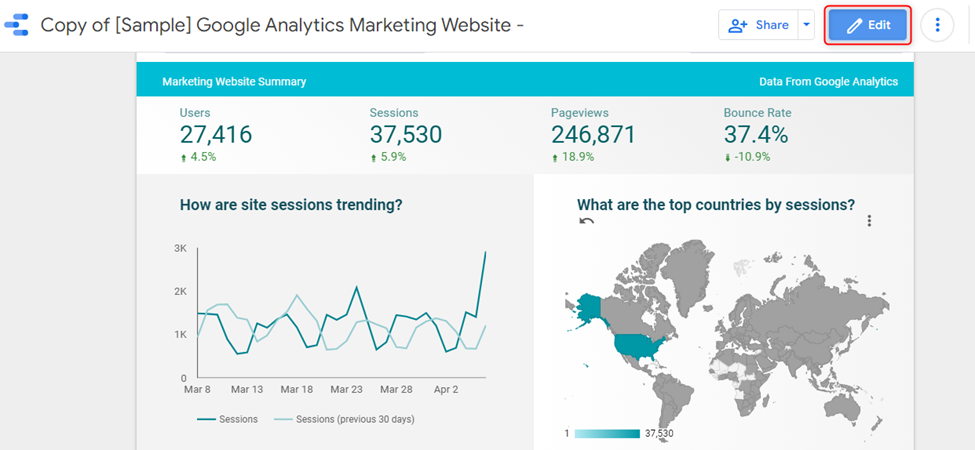Click the Data Studio logo icon
Screen dimensions: 975x450
(x=16, y=25)
